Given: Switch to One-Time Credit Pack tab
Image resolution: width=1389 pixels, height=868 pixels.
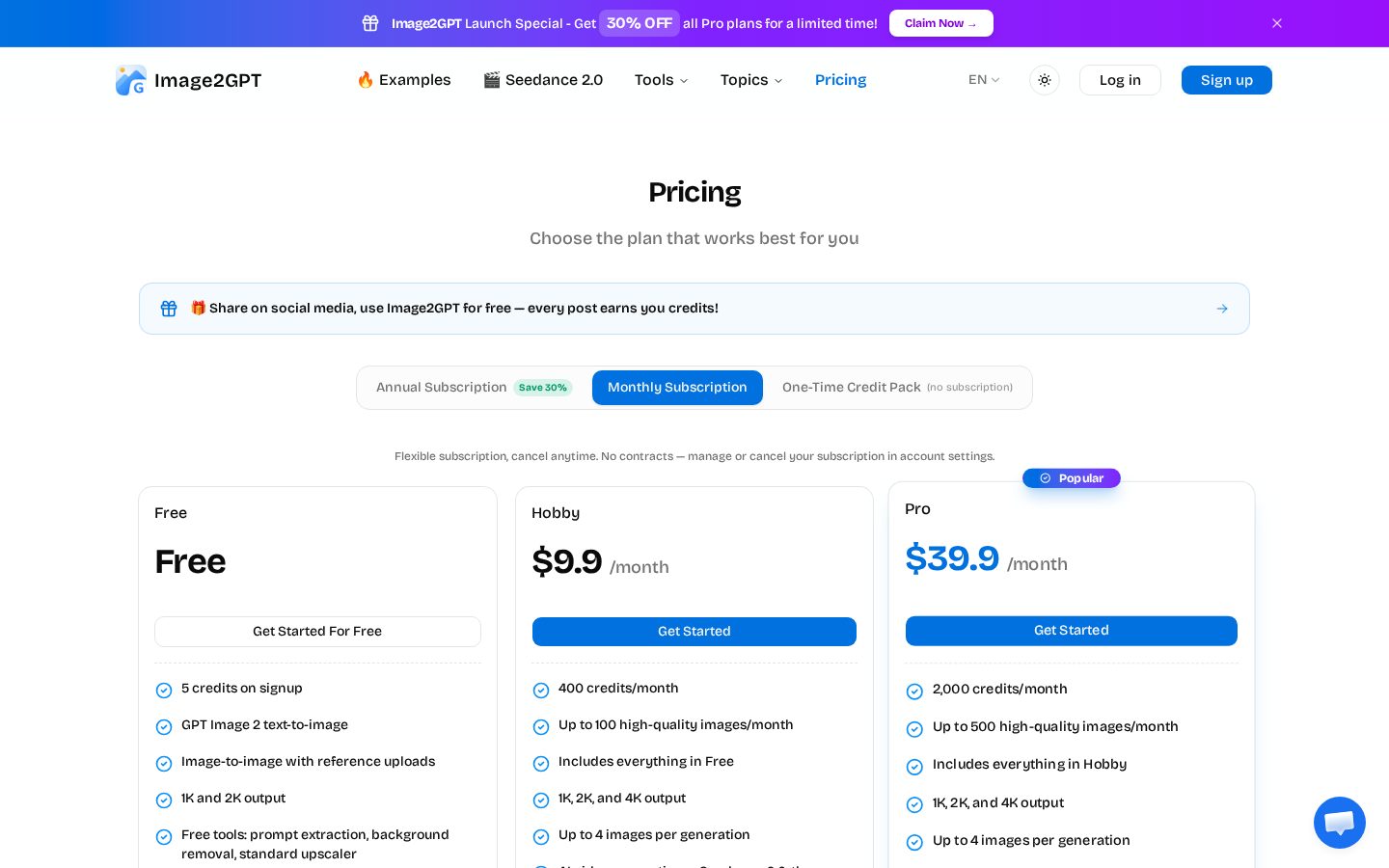Looking at the screenshot, I should [897, 388].
